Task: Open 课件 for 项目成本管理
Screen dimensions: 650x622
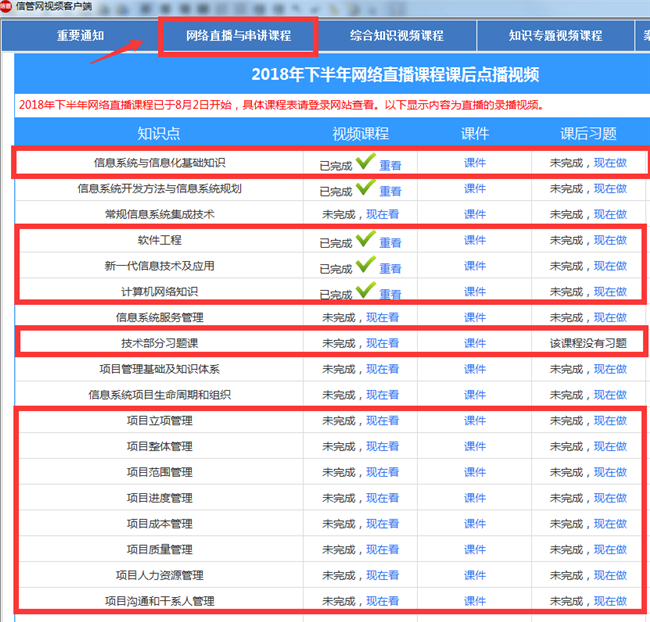Action: [475, 523]
